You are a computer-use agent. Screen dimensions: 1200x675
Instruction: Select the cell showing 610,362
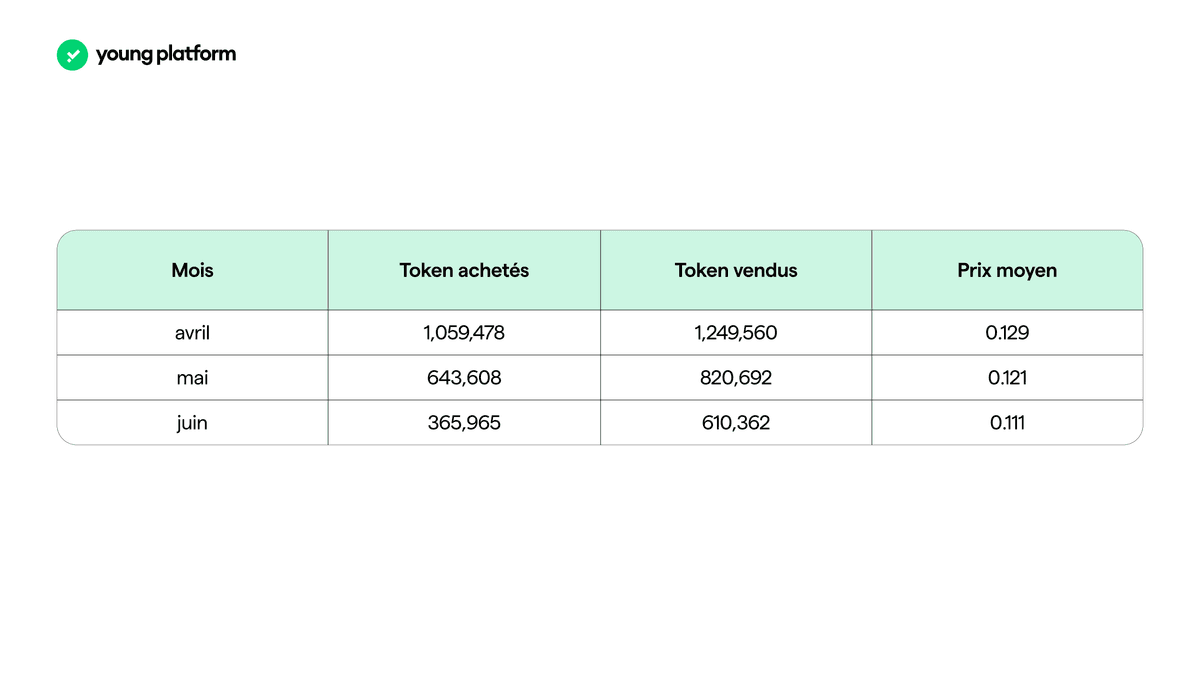coord(736,423)
